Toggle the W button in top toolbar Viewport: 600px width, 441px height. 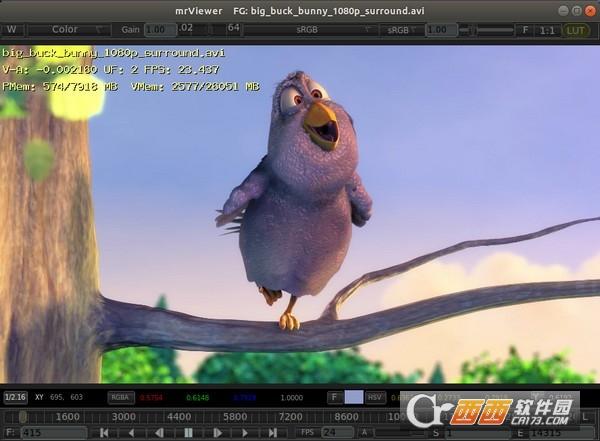12,29
